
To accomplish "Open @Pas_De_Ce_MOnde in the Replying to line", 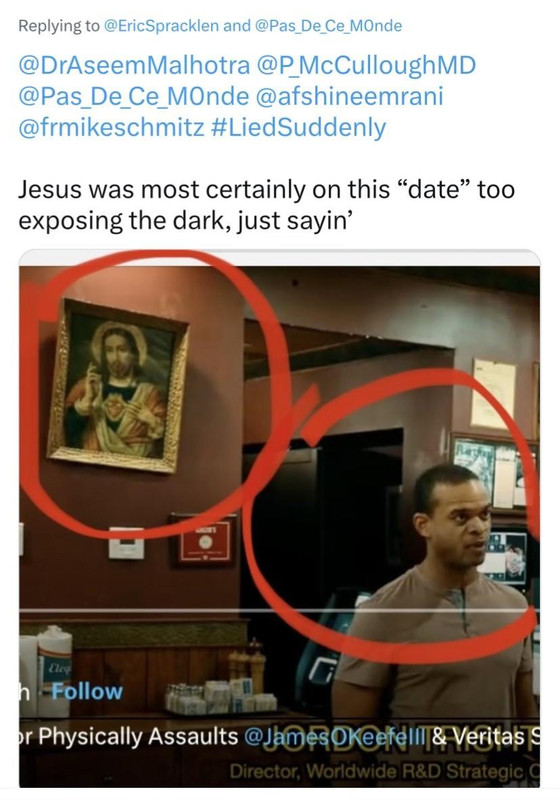I will coord(327,26).
